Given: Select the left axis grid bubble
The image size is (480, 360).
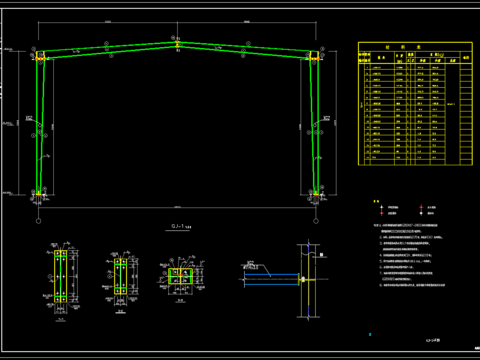Looking at the screenshot, I should tap(38, 221).
